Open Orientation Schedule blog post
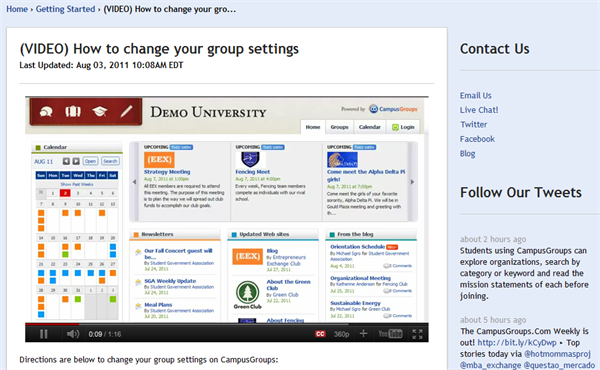 pyautogui.click(x=357, y=247)
